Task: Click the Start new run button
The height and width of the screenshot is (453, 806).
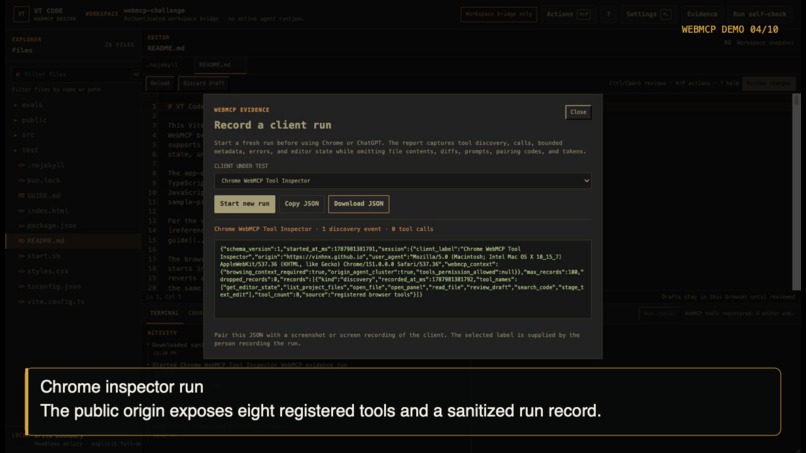Action: click(x=245, y=204)
